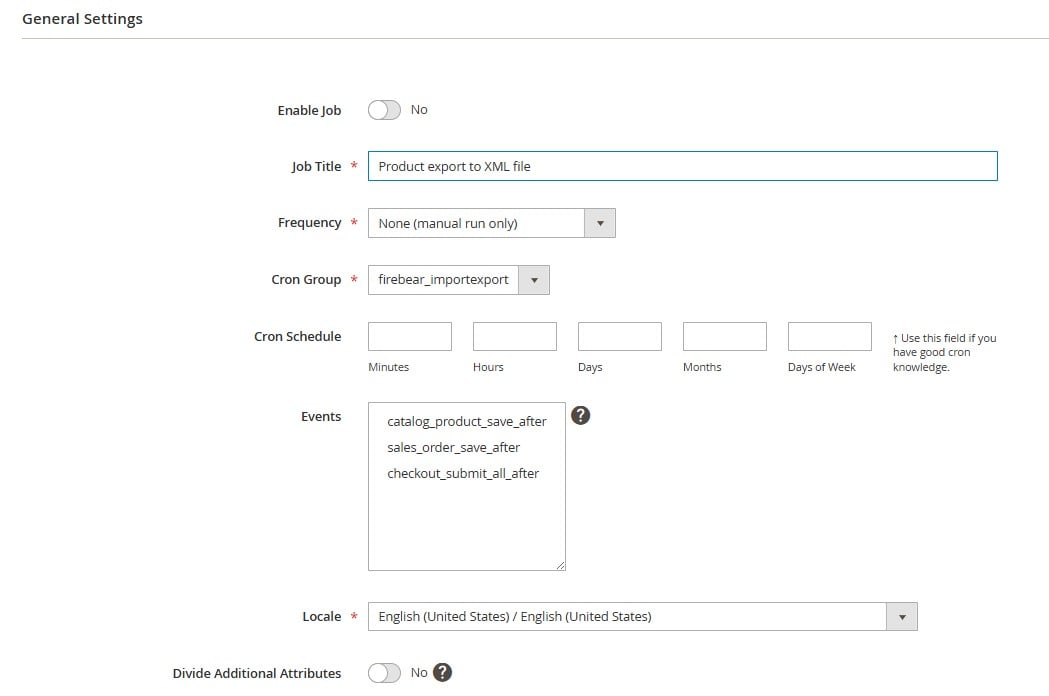Click the Cron Schedule label

pos(298,336)
